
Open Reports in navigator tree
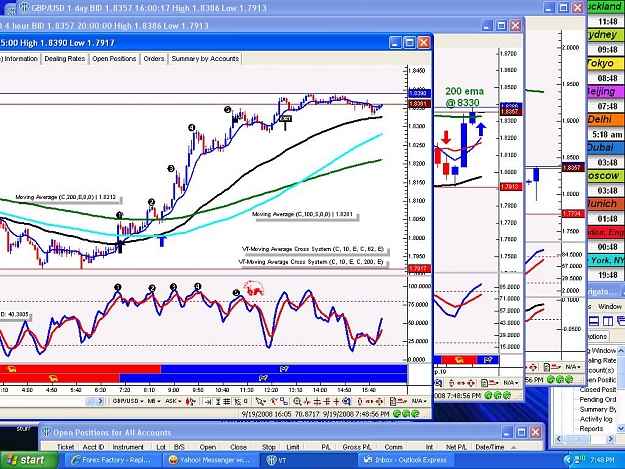(x=591, y=429)
